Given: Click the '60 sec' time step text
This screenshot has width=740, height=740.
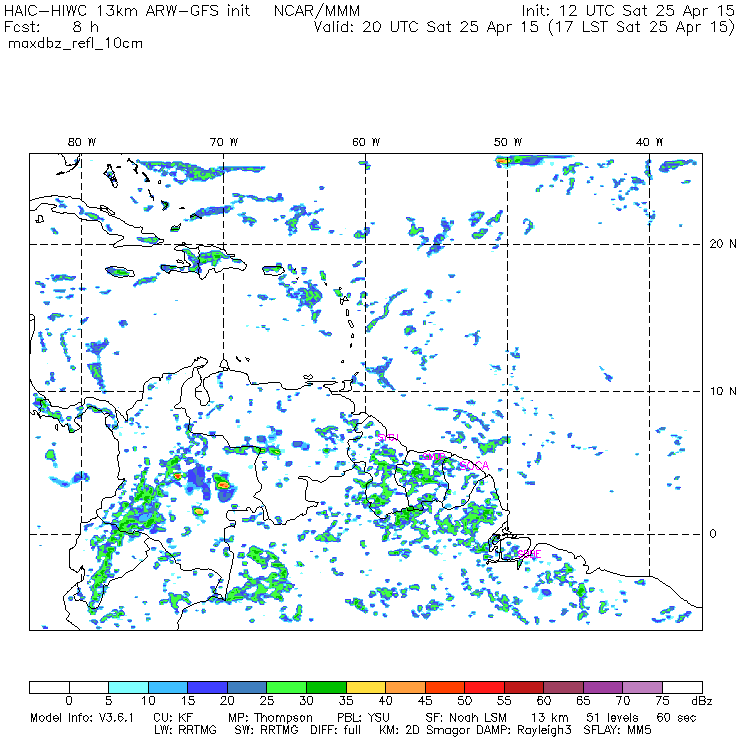Looking at the screenshot, I should click(x=676, y=718).
